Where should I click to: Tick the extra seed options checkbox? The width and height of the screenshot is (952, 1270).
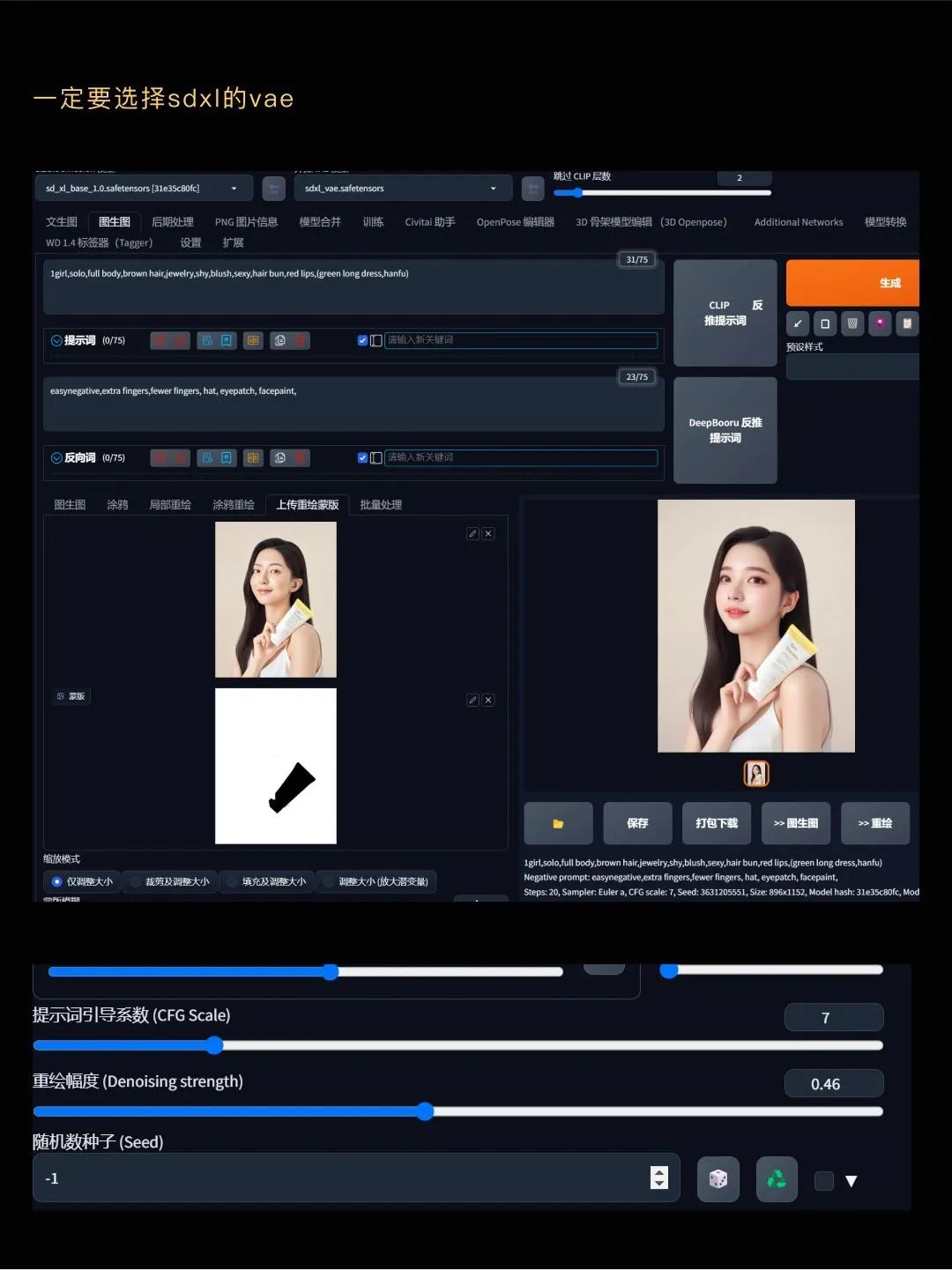824,1181
